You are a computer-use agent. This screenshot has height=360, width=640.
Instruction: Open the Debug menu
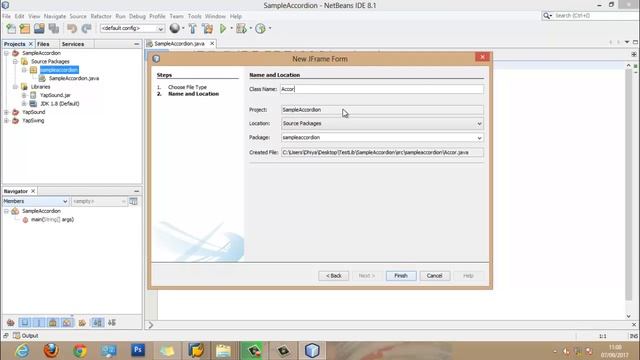[x=137, y=16]
